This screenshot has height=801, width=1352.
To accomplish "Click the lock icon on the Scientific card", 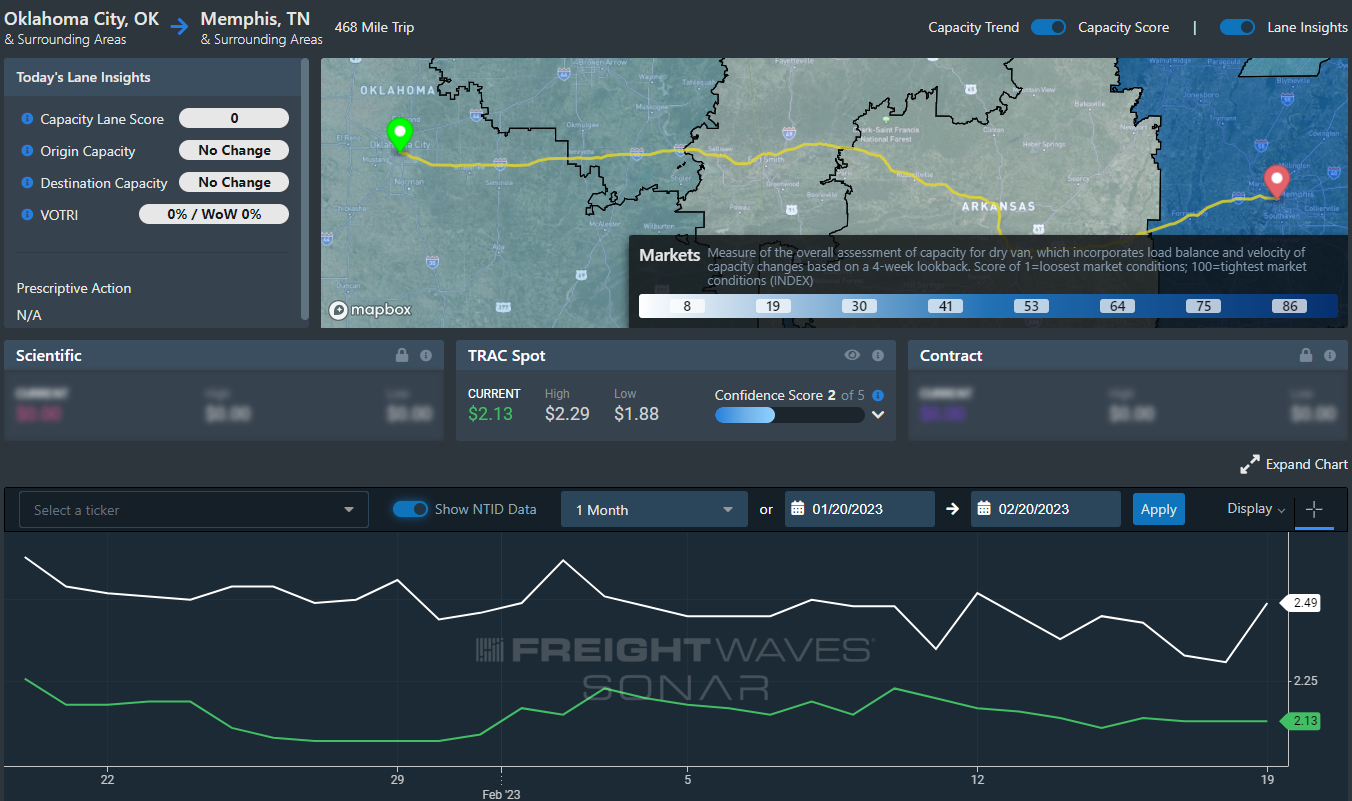I will 402,355.
